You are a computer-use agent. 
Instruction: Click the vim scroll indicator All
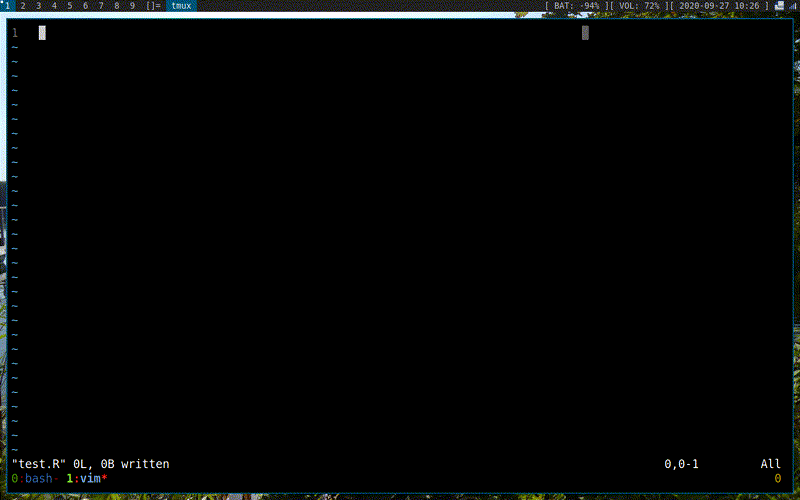point(770,464)
